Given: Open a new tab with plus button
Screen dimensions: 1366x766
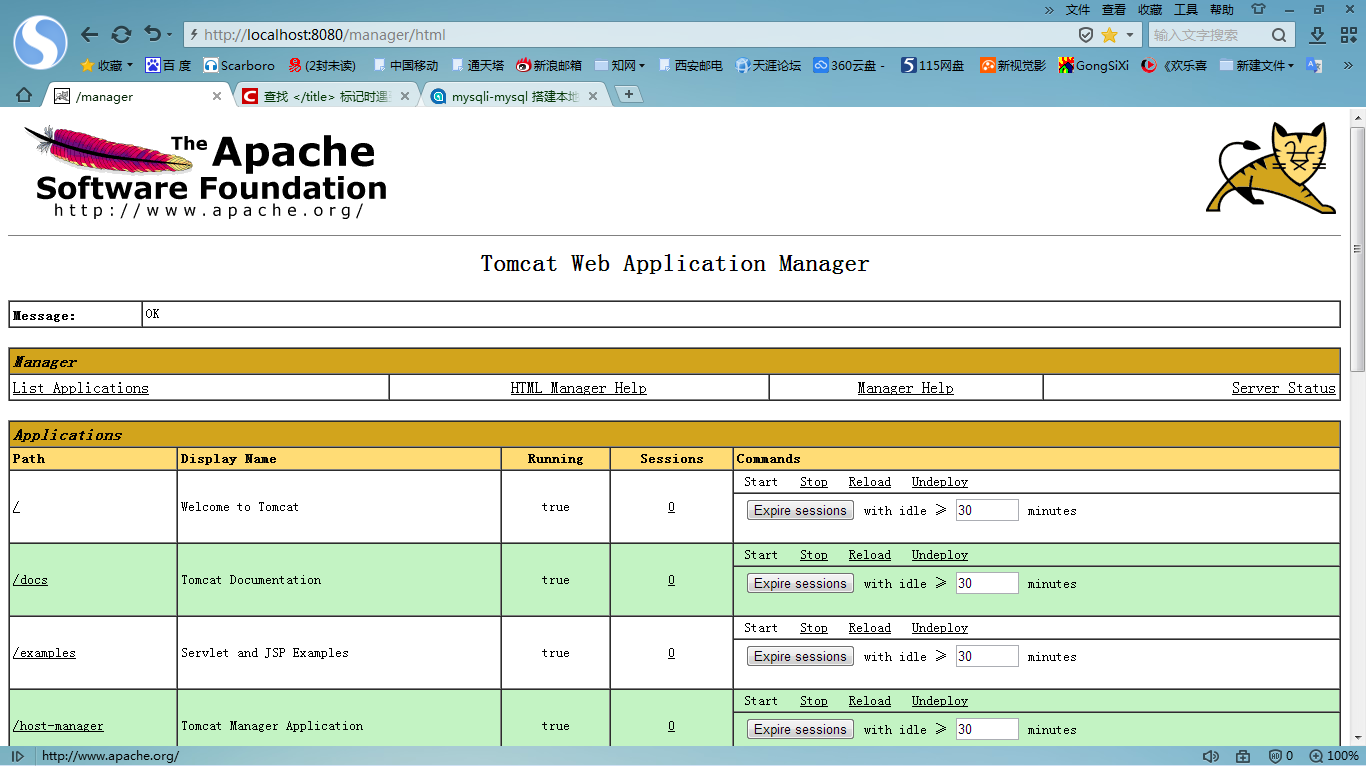Looking at the screenshot, I should tap(628, 94).
